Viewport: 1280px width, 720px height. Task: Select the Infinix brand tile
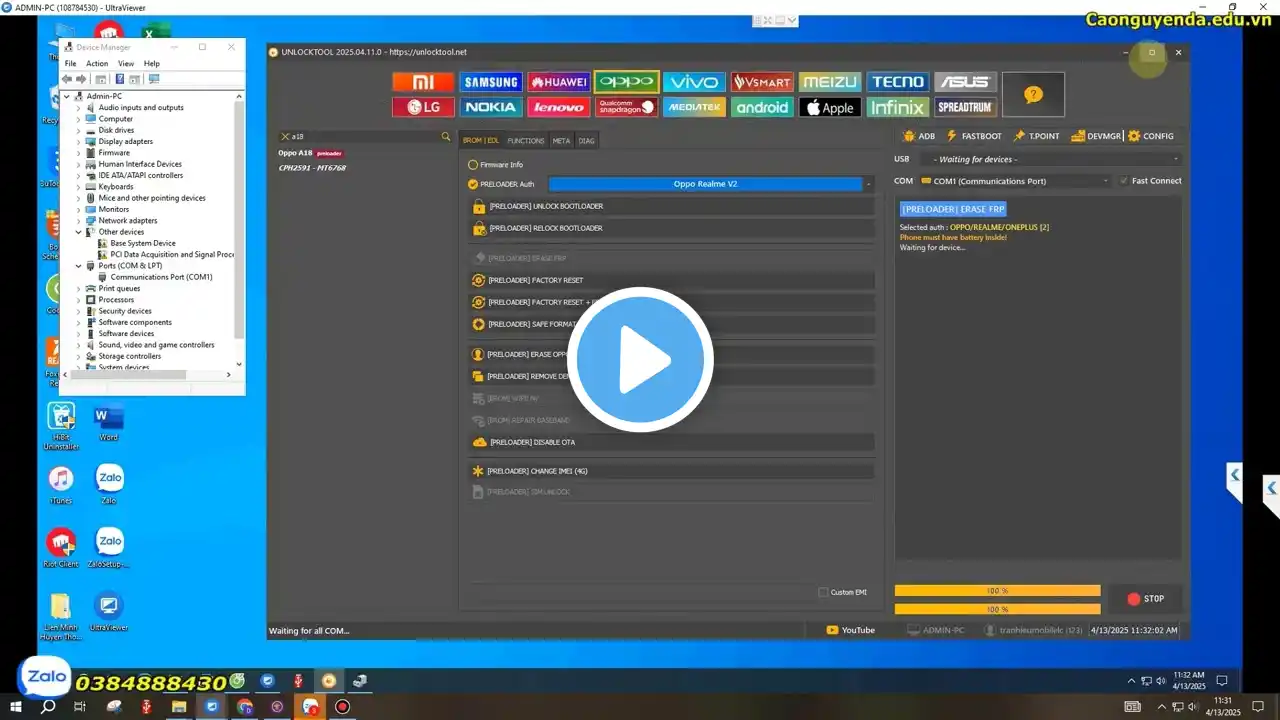tap(898, 107)
